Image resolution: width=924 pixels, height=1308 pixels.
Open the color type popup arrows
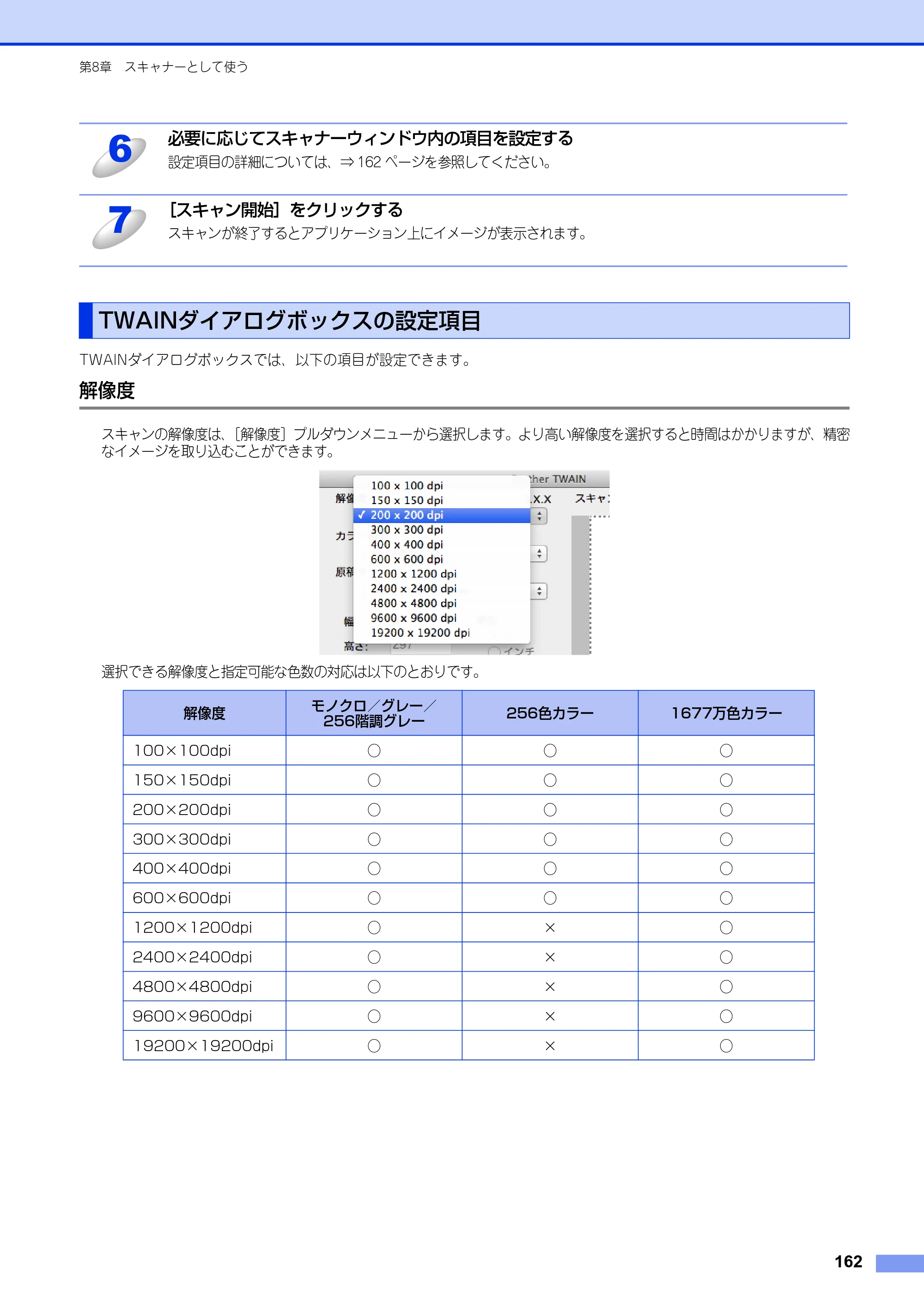539,553
